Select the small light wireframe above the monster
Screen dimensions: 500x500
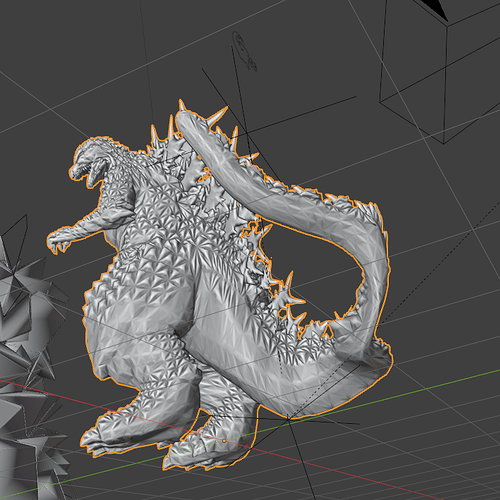point(245,51)
